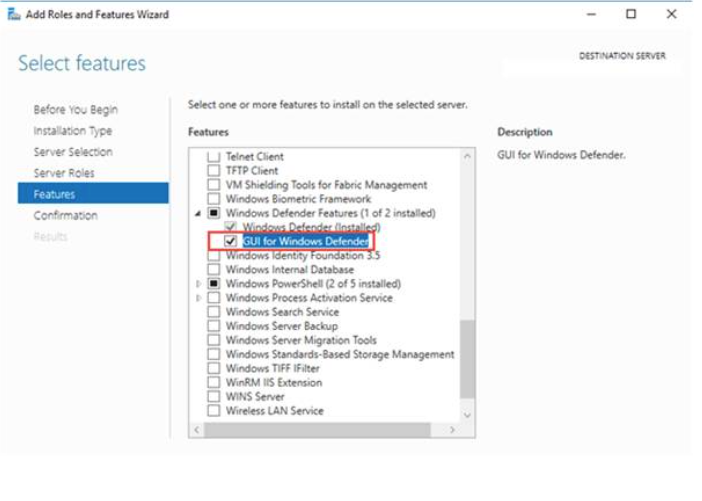Screen dimensions: 702x501
Task: Tick the Wireless LAN Service checkbox
Action: point(214,411)
